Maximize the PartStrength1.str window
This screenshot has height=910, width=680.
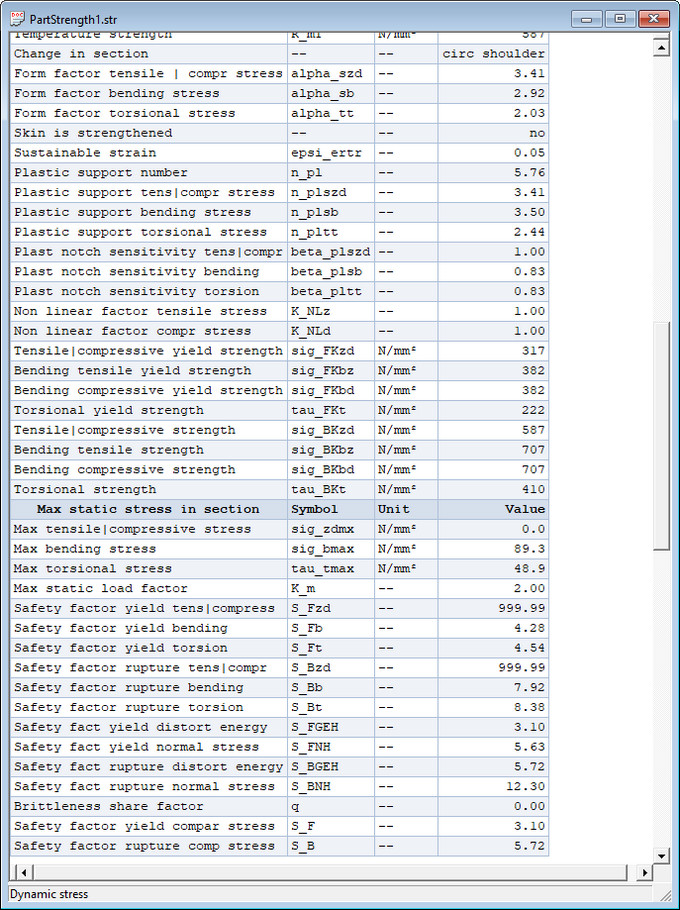(619, 18)
